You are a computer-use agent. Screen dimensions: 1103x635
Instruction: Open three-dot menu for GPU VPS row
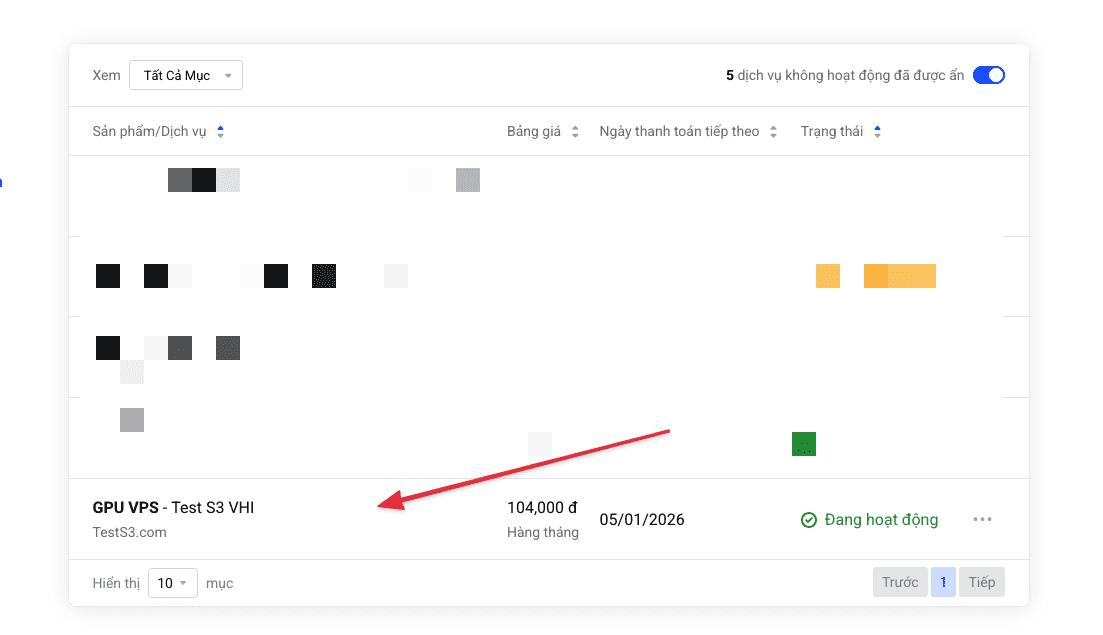pyautogui.click(x=982, y=519)
